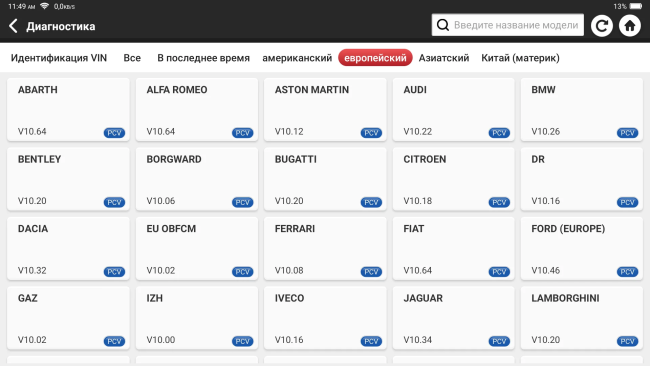The height and width of the screenshot is (366, 650).
Task: Tap the PCV badge on ASTON MARTIN
Action: 371,133
